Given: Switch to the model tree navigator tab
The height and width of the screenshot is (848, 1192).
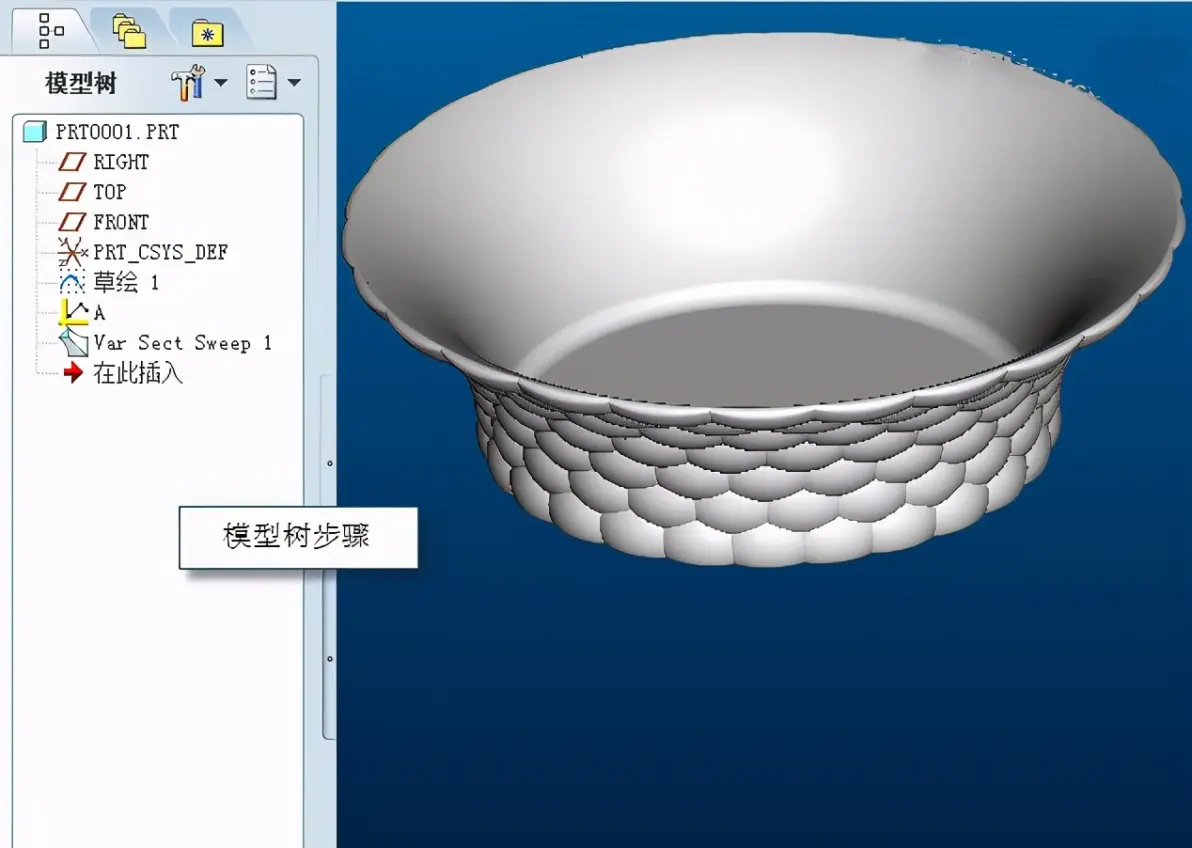Looking at the screenshot, I should point(51,30).
